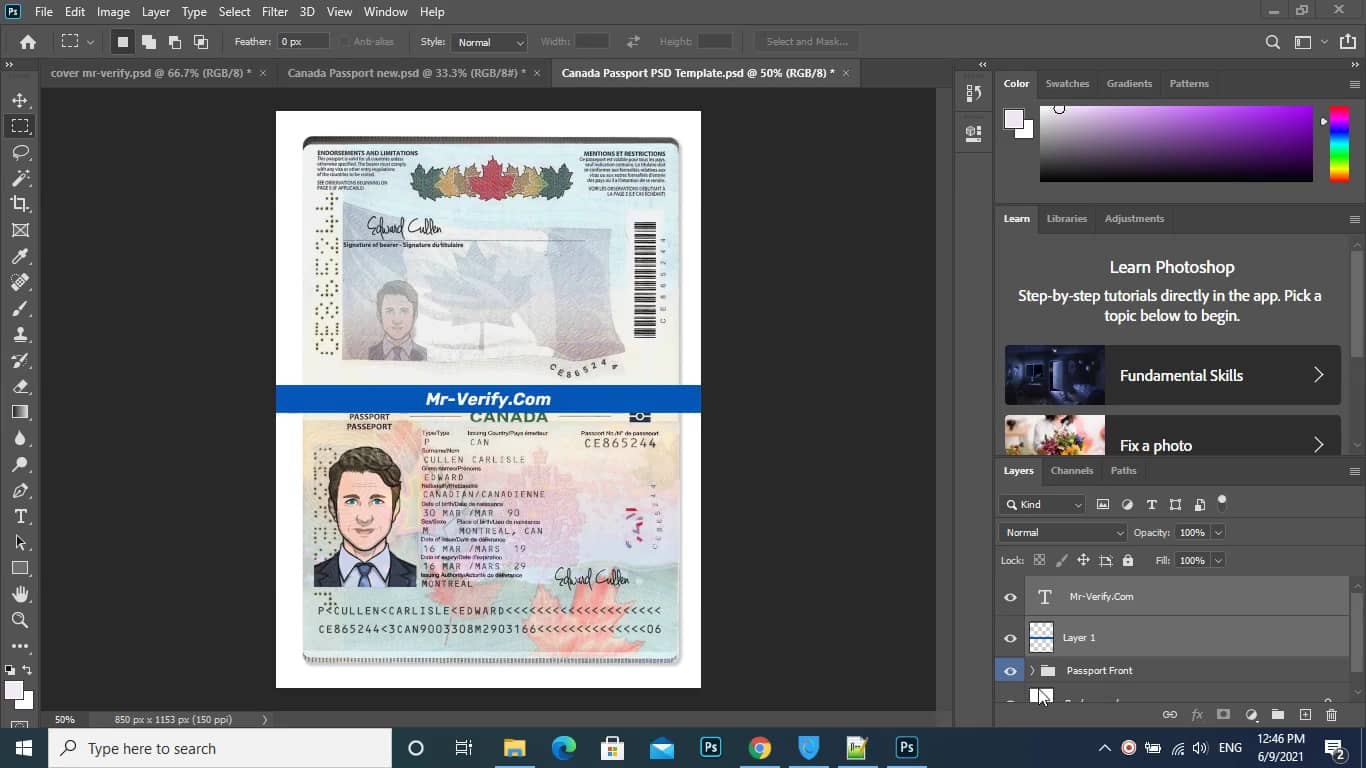Select the Brush tool

(20, 309)
